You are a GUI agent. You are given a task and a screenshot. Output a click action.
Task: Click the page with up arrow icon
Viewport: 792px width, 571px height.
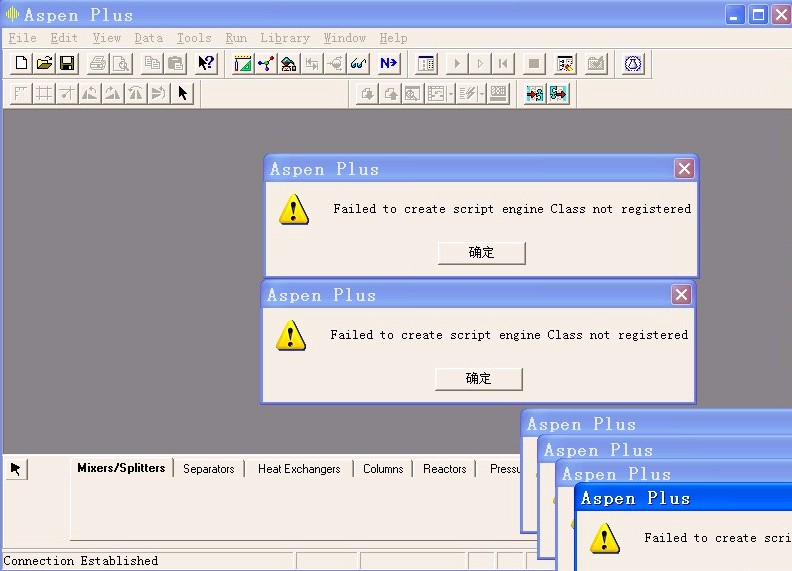click(x=390, y=93)
